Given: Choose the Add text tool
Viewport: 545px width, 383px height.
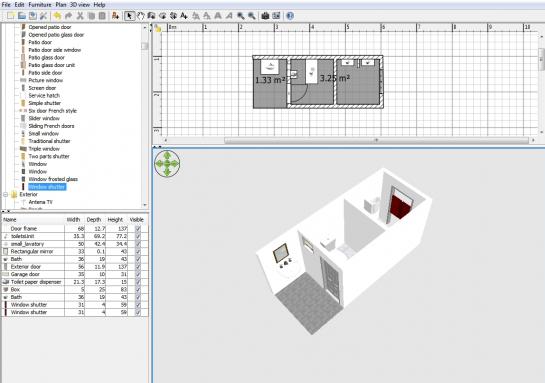Looking at the screenshot, I should click(184, 16).
